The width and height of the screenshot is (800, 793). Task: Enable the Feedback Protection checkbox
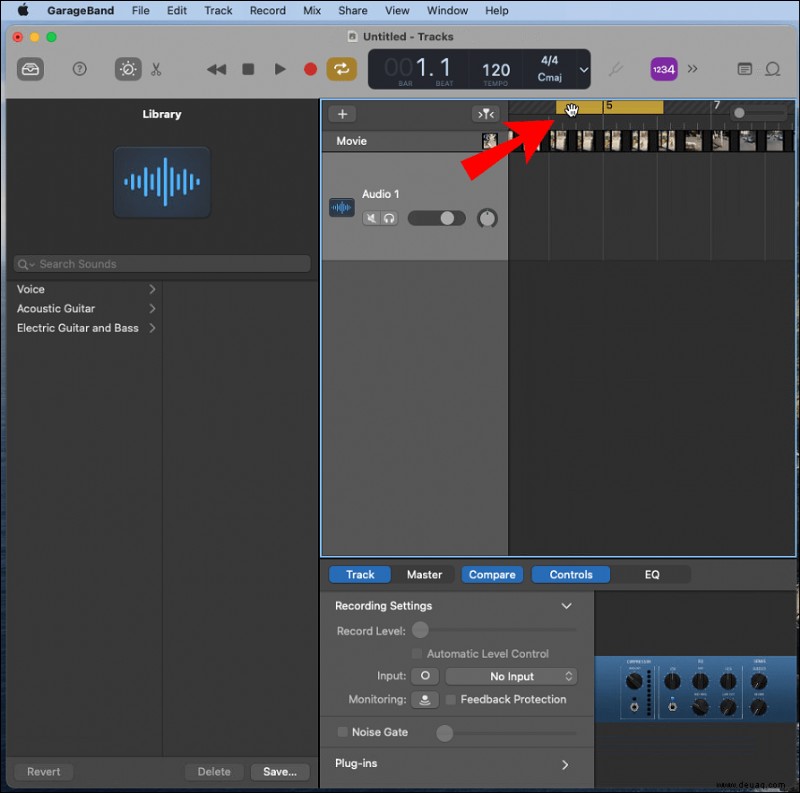point(450,700)
